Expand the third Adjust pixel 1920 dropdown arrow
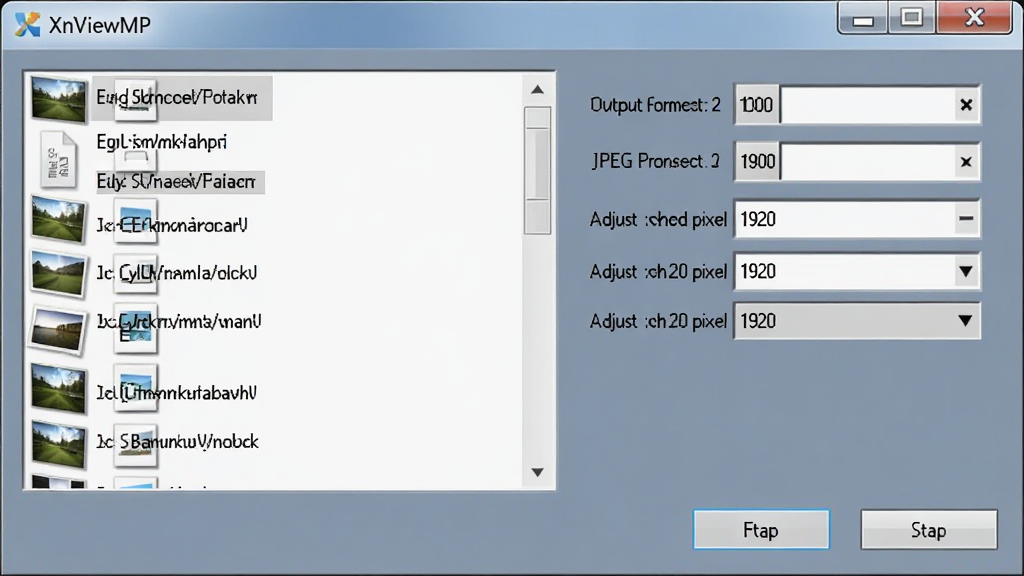This screenshot has width=1024, height=576. [x=965, y=321]
